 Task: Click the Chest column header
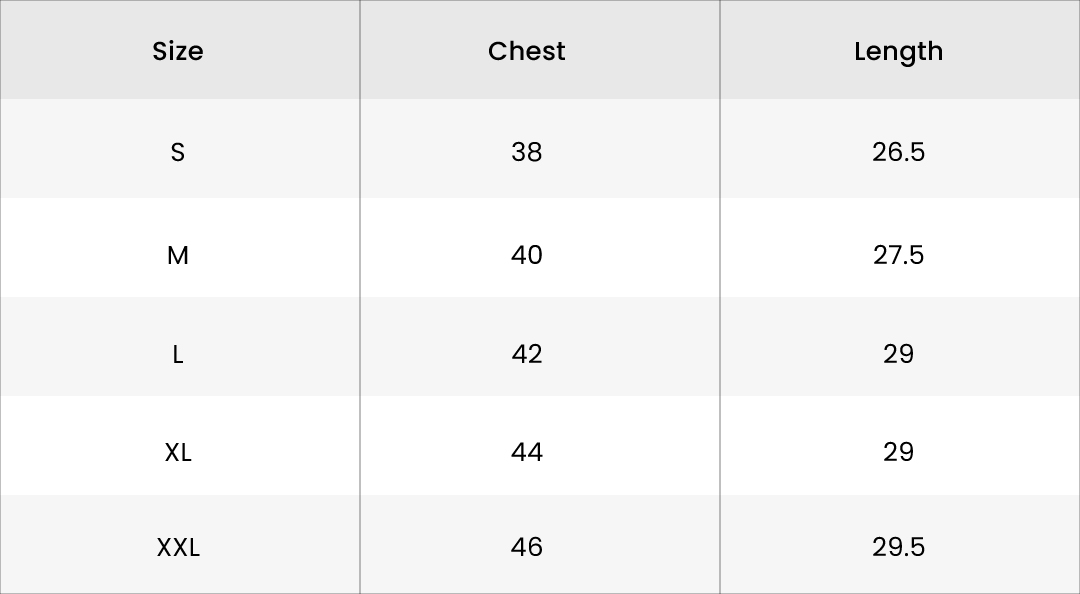(x=527, y=51)
